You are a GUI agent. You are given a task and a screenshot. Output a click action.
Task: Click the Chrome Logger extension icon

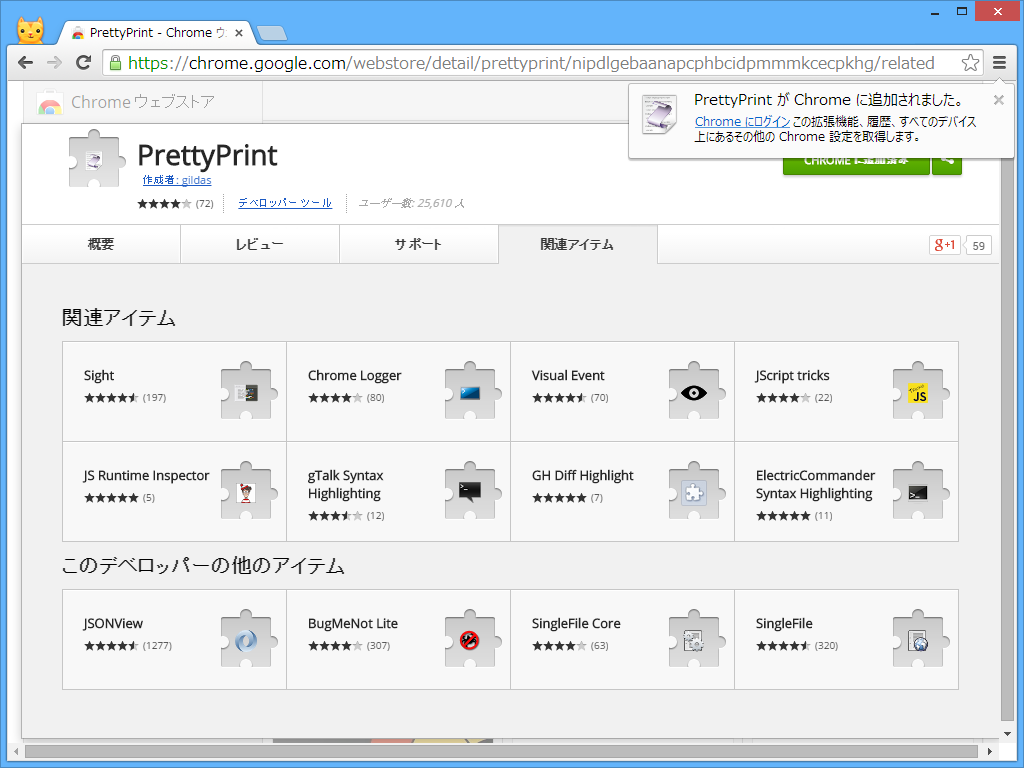click(469, 392)
